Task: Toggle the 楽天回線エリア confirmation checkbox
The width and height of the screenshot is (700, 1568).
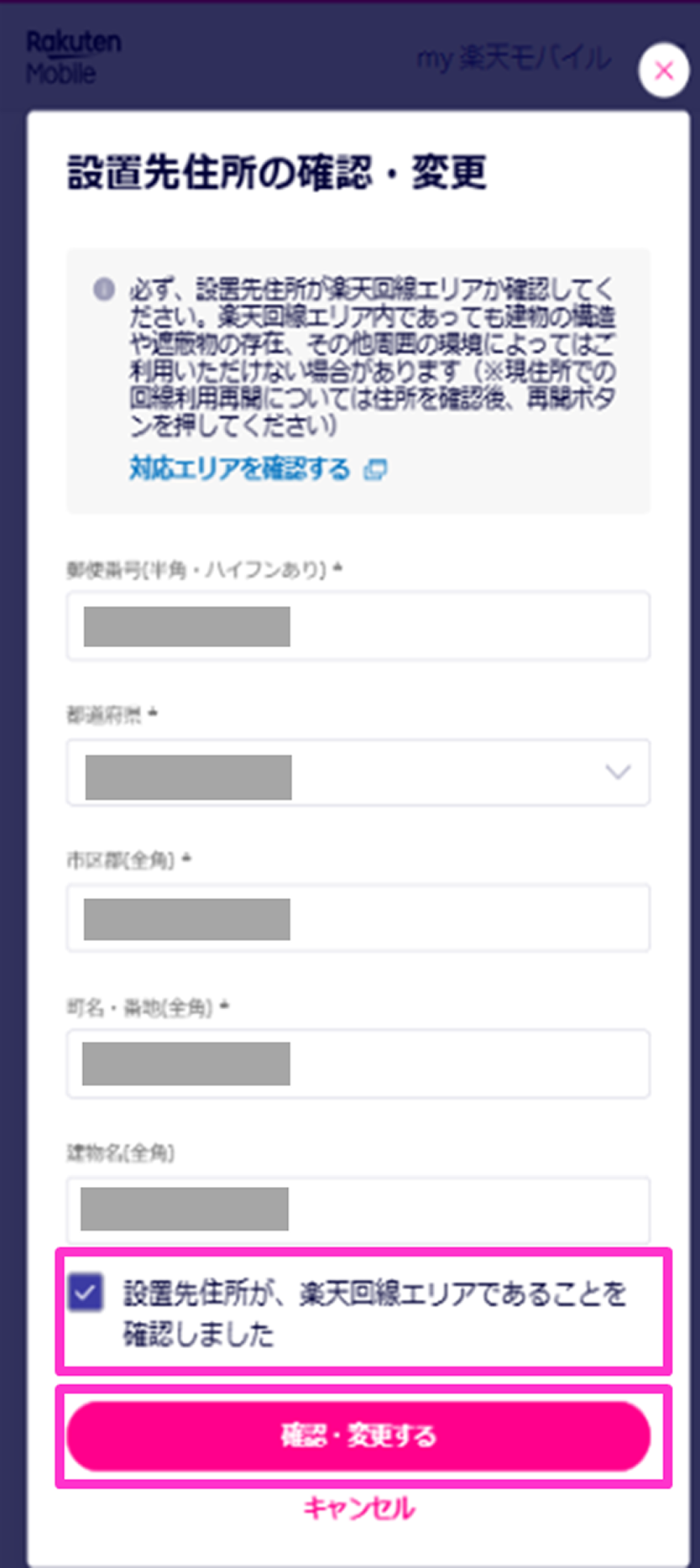Action: coord(86,1293)
